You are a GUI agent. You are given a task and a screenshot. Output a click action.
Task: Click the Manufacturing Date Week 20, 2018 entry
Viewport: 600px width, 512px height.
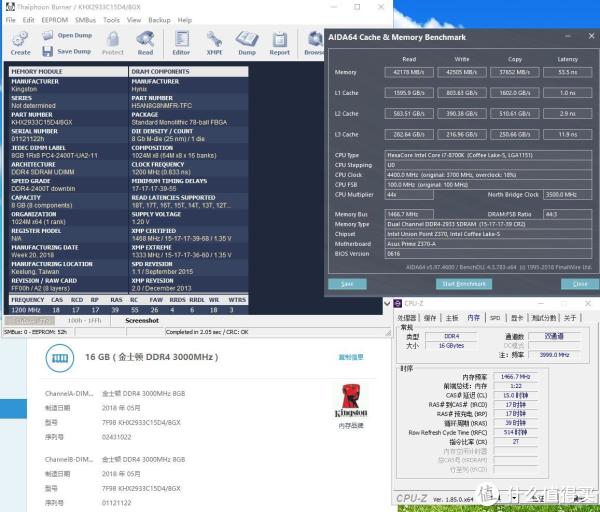(x=33, y=255)
